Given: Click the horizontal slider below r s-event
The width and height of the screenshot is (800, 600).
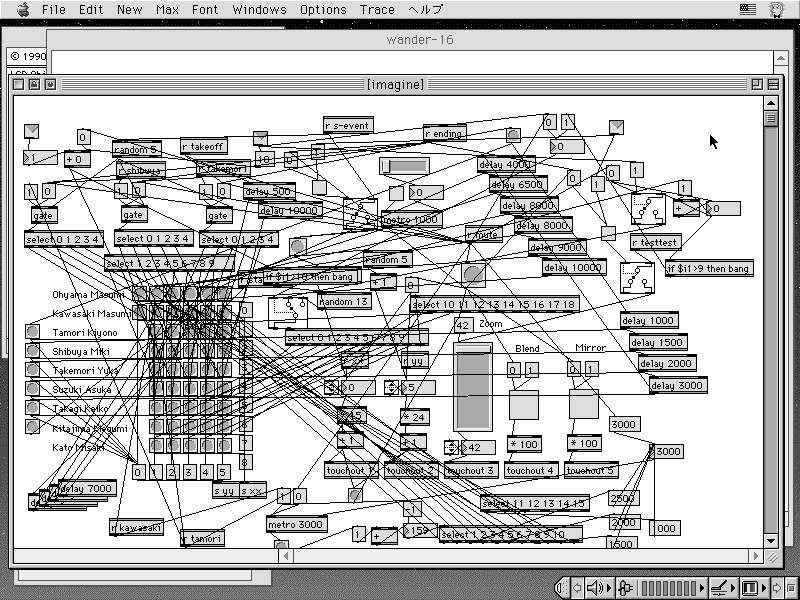Looking at the screenshot, I should [x=404, y=166].
